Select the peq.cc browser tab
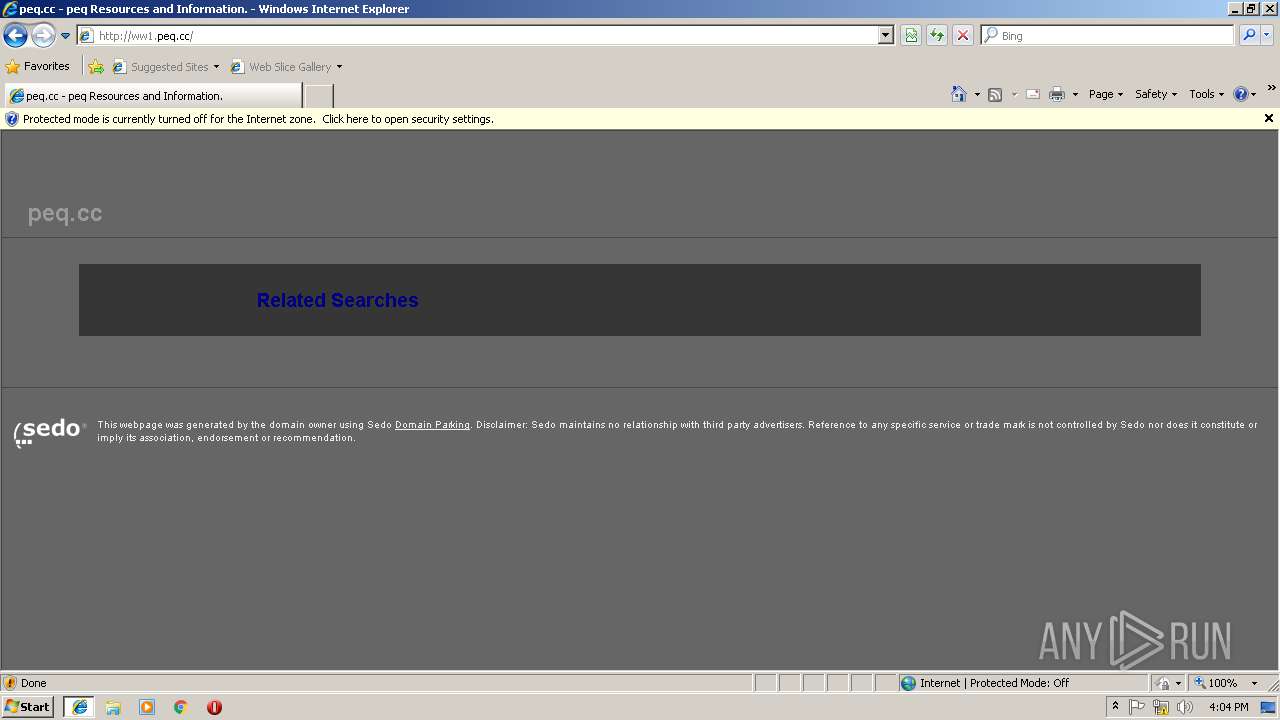 tap(152, 96)
